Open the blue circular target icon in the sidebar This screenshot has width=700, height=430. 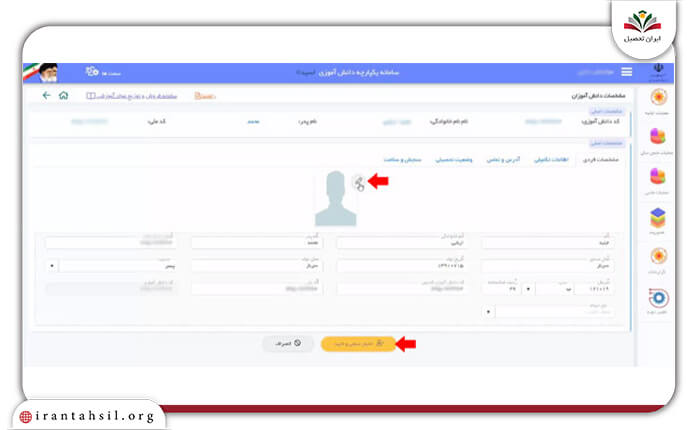[x=658, y=298]
